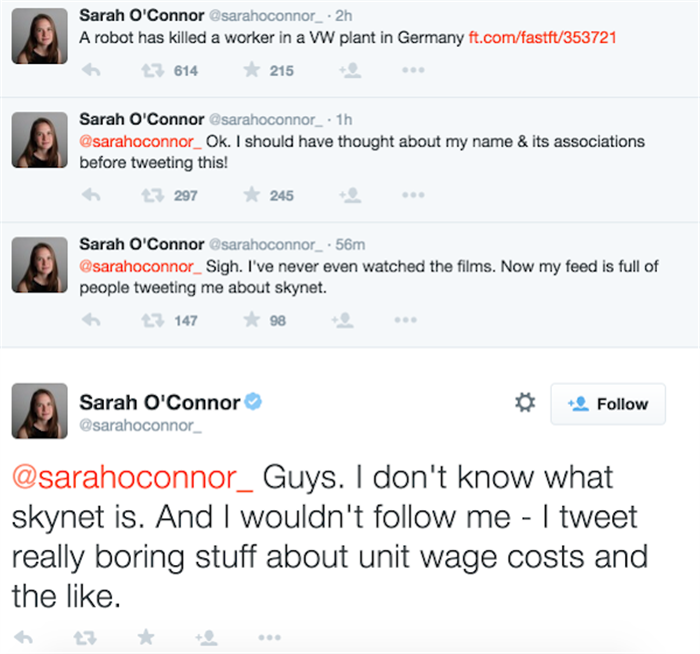Click the @sarahoconnor_ mention in the large tweet

(x=133, y=477)
